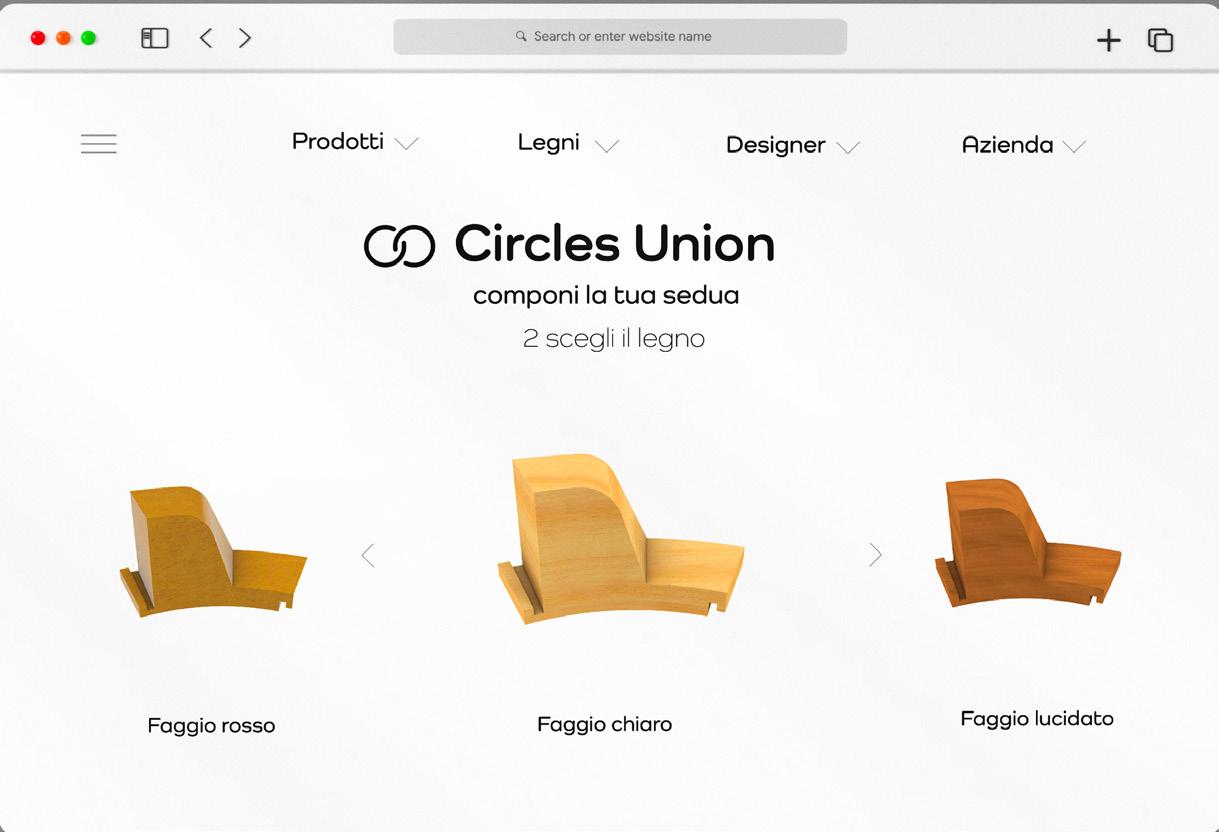The image size is (1219, 832).
Task: Toggle the browser sidebar icon
Action: click(155, 38)
